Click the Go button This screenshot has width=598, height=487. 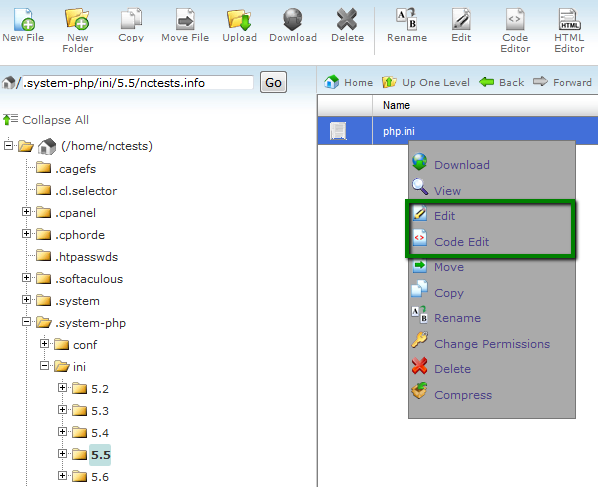273,82
